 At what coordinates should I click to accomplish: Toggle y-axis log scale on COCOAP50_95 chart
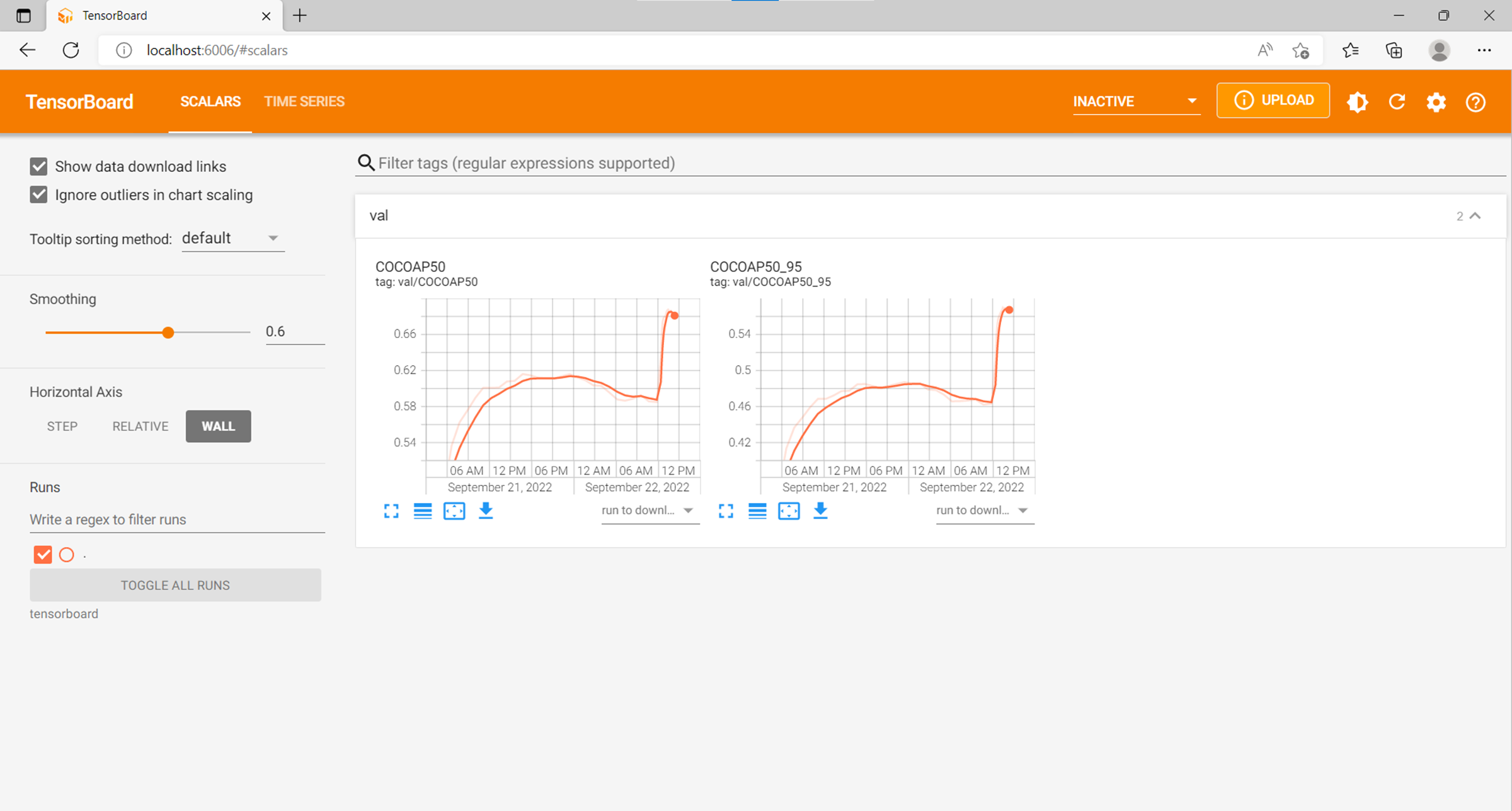point(757,511)
